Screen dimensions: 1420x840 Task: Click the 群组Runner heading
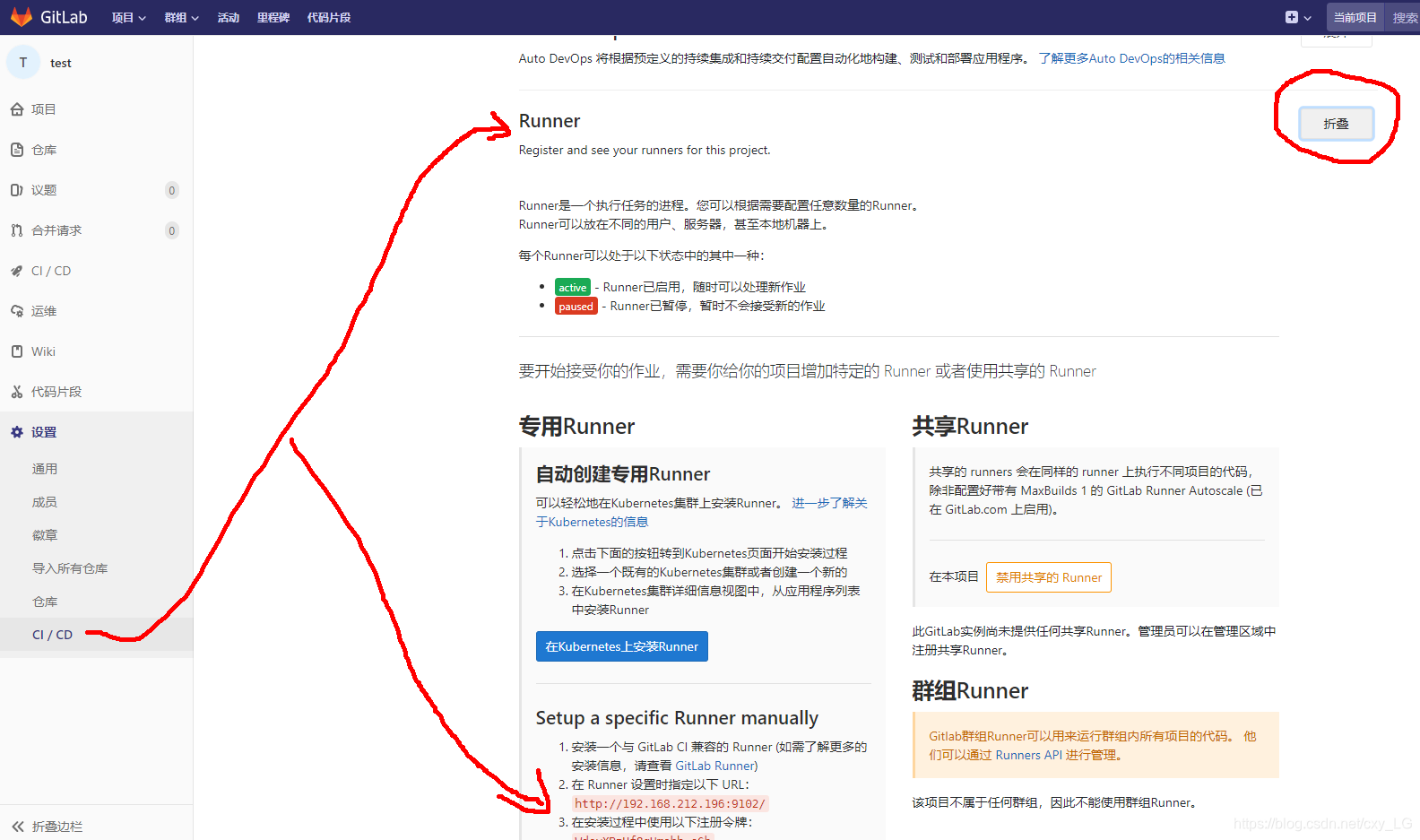point(970,691)
